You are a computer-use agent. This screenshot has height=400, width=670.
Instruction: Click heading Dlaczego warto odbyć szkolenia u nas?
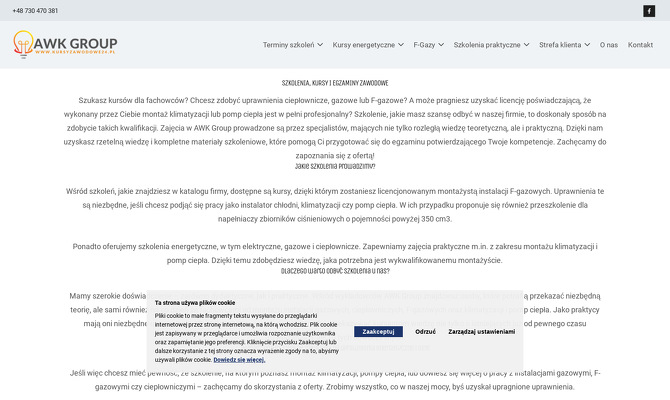(x=335, y=271)
